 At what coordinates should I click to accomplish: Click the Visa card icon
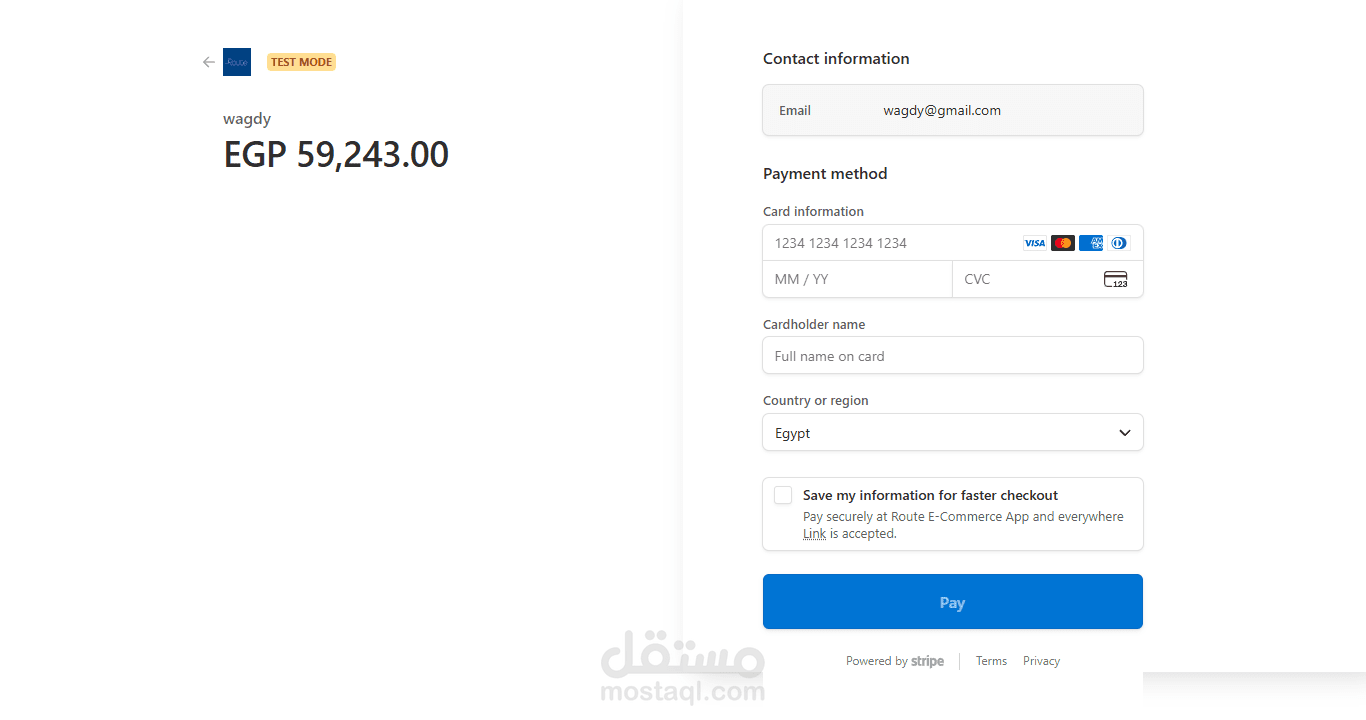[1034, 243]
